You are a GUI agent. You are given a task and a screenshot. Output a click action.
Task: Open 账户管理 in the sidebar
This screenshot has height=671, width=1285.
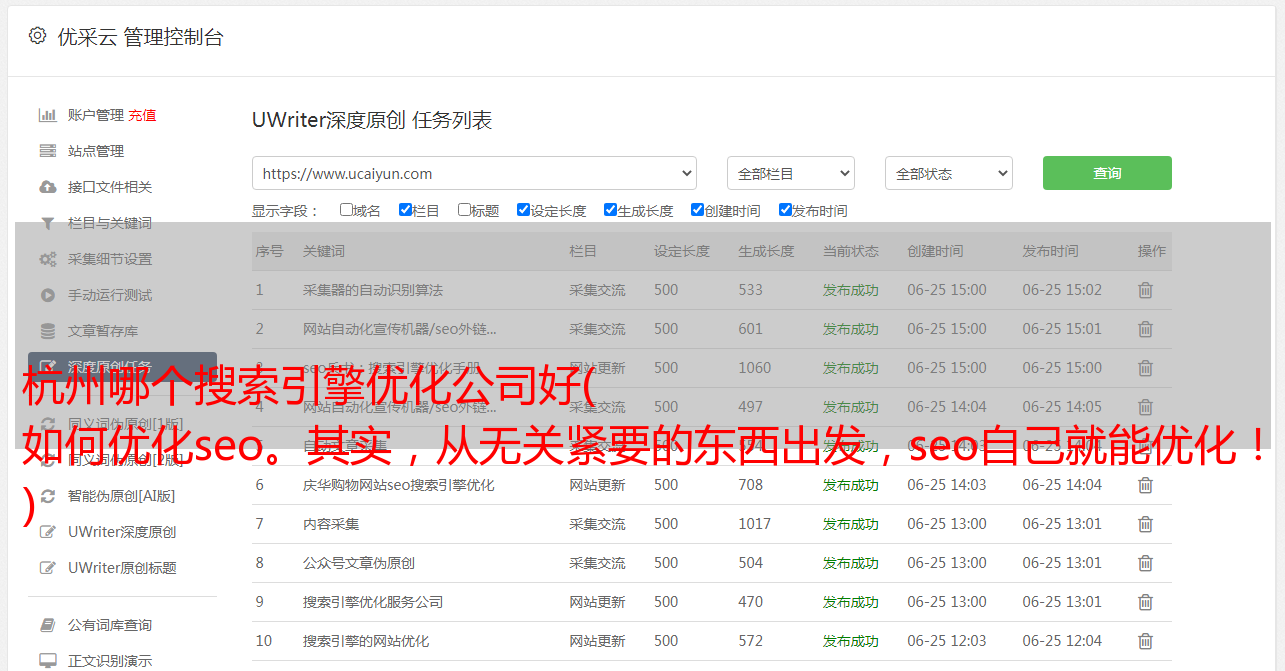(96, 115)
